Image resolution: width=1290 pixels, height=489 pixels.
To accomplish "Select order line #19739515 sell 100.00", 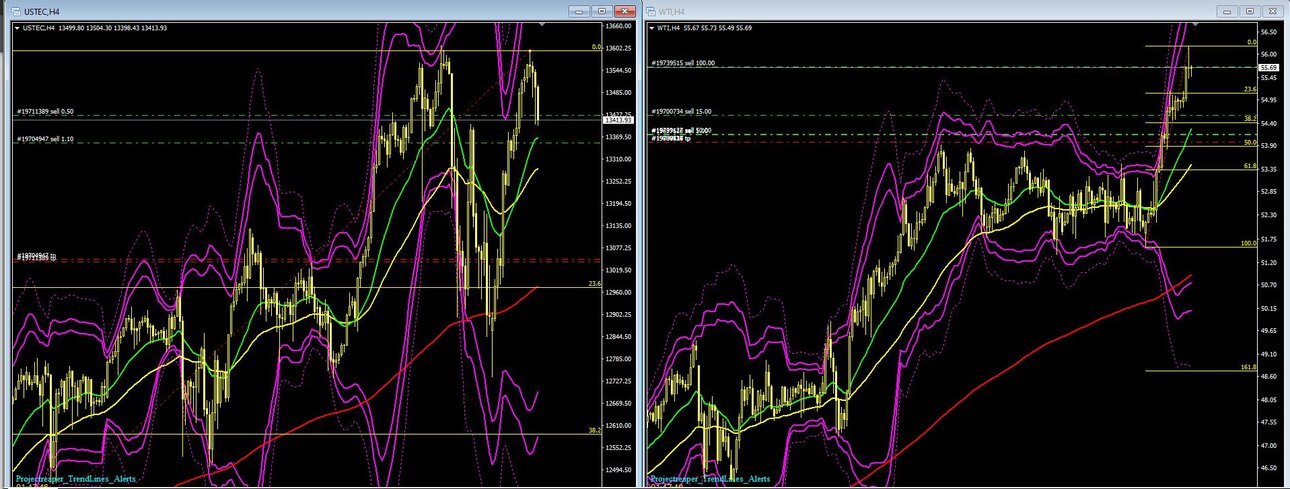I will point(683,62).
